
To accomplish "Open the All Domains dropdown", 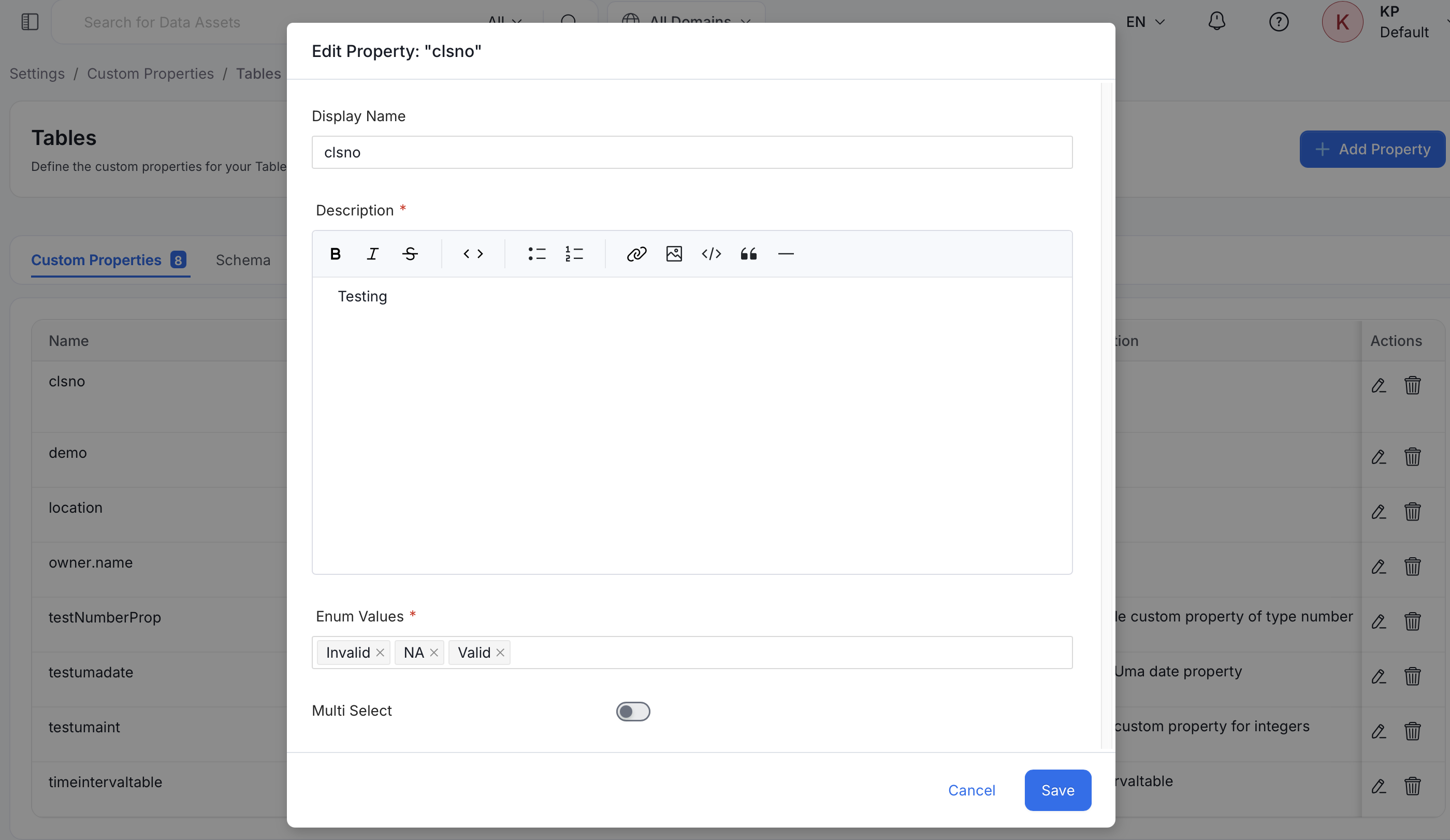I will [x=686, y=22].
